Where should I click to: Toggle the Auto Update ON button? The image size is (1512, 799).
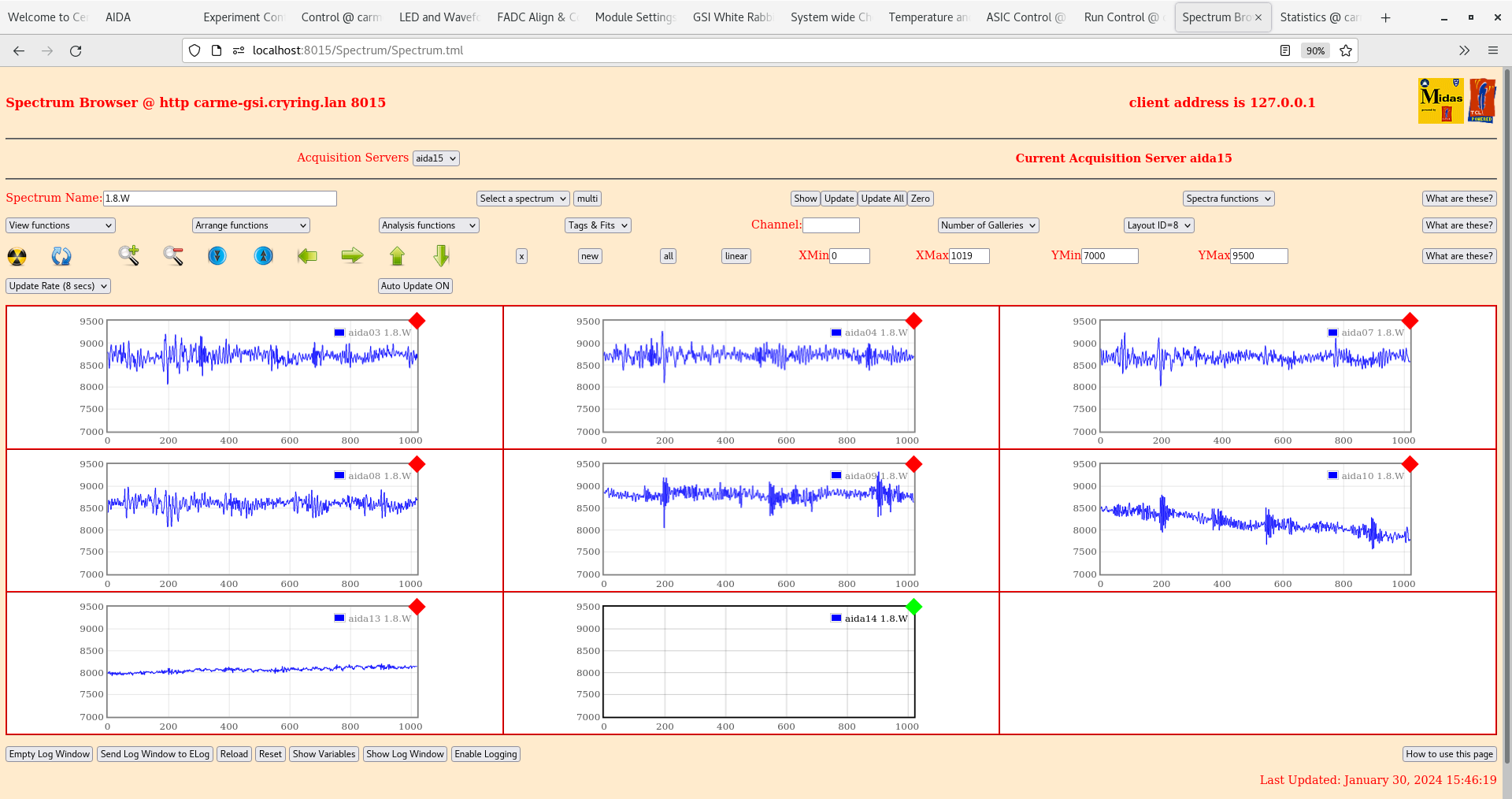(x=415, y=286)
